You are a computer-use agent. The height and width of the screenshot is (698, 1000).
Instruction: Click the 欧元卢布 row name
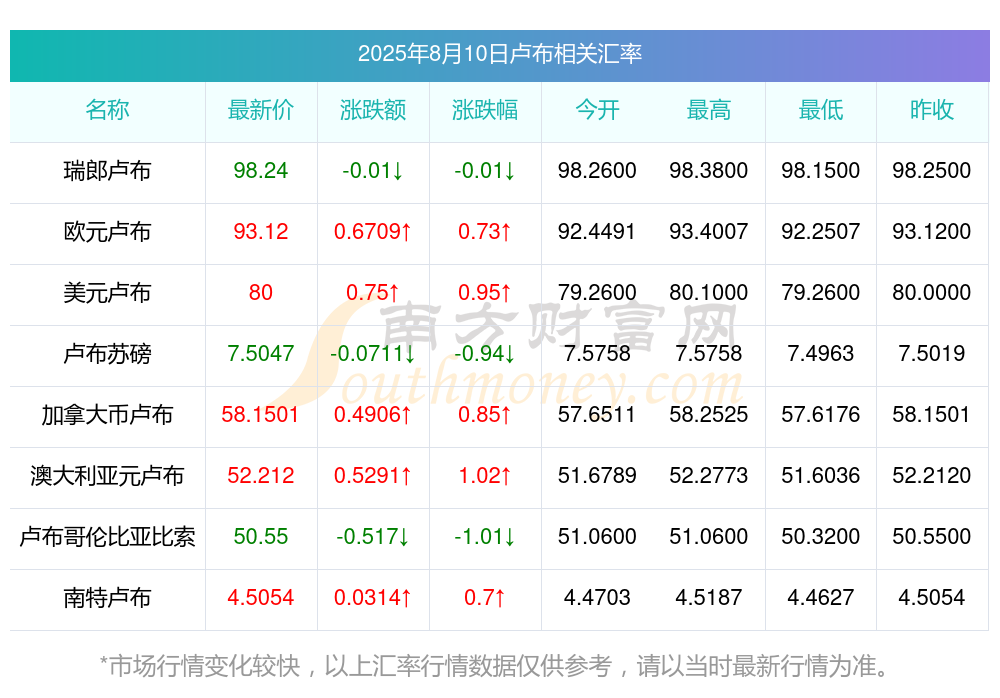pos(107,232)
